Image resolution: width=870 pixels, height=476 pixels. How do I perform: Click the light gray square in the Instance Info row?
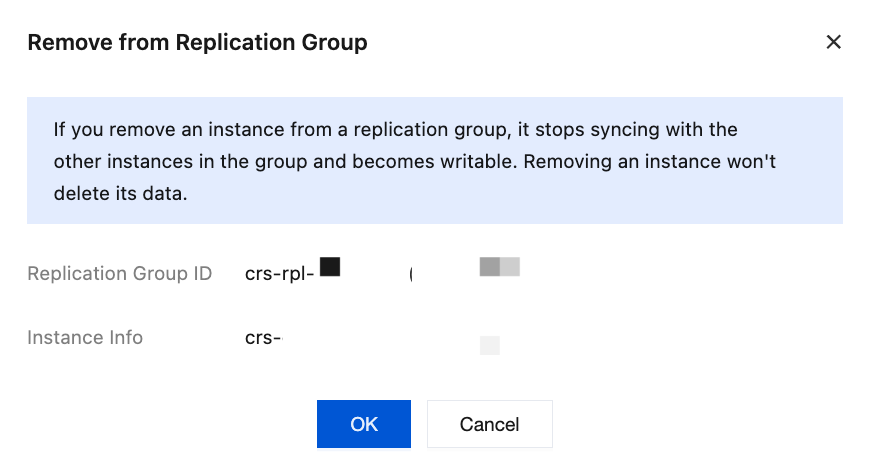(x=490, y=346)
